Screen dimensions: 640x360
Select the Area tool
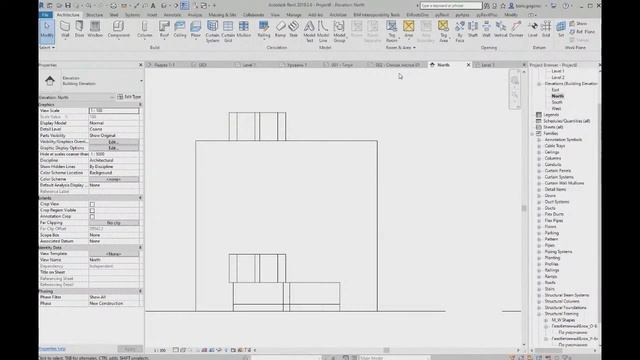tap(409, 30)
